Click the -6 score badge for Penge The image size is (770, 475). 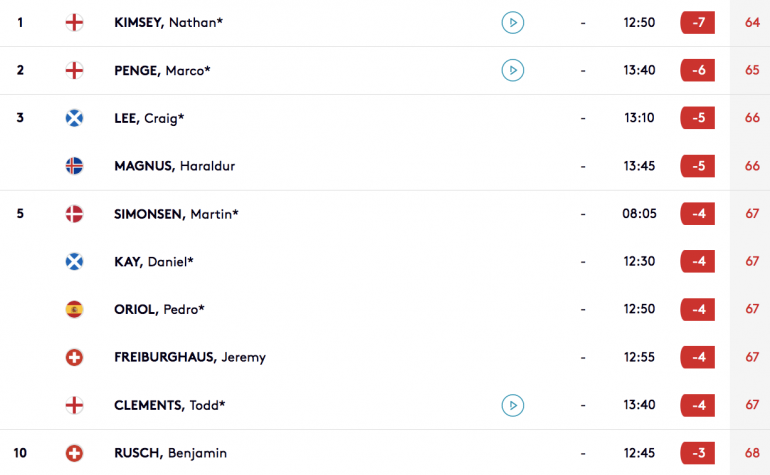[x=697, y=70]
